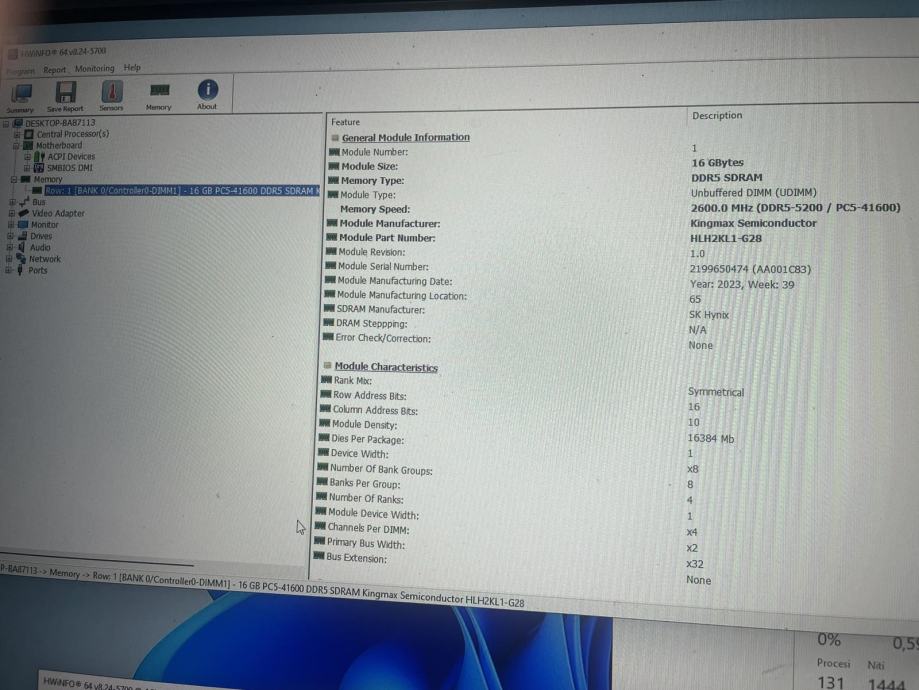
Task: Click the 'Year: 2023, Week: 39' value
Action: coord(742,284)
